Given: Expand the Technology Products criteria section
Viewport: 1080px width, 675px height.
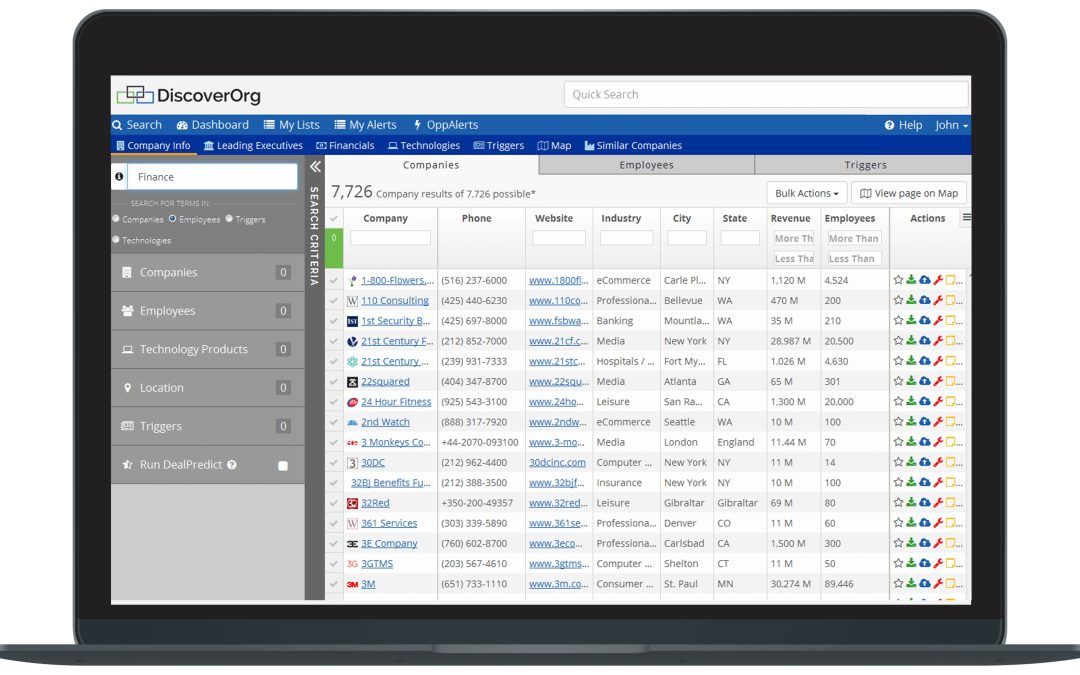Looking at the screenshot, I should coord(207,349).
